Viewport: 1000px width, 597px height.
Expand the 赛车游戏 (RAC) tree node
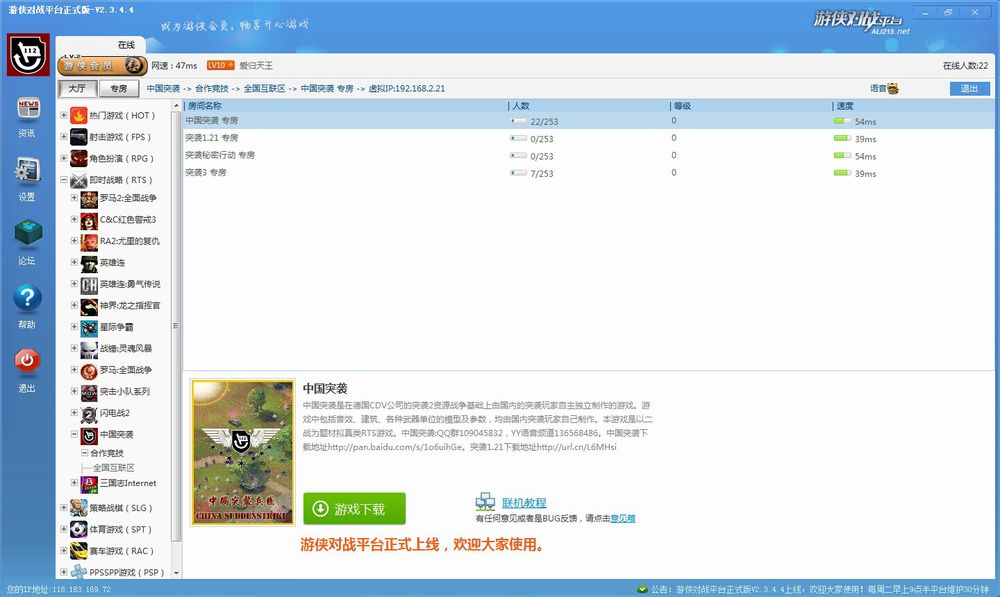click(x=64, y=550)
